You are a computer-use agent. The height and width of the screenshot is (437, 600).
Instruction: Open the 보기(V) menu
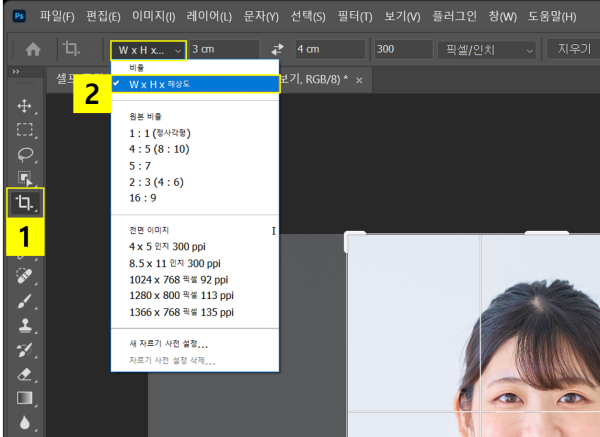[x=402, y=16]
